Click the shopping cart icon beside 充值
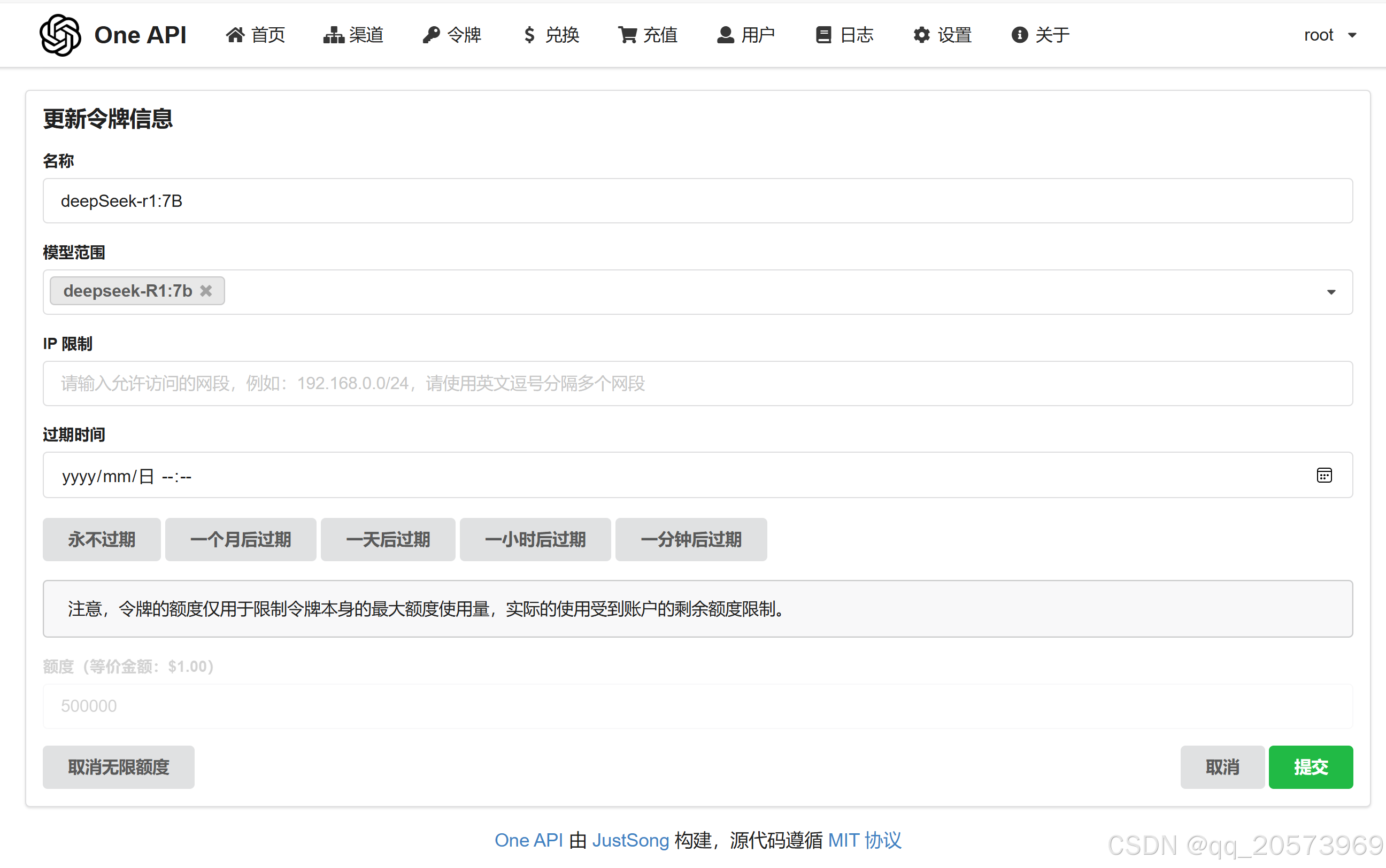 coord(628,34)
